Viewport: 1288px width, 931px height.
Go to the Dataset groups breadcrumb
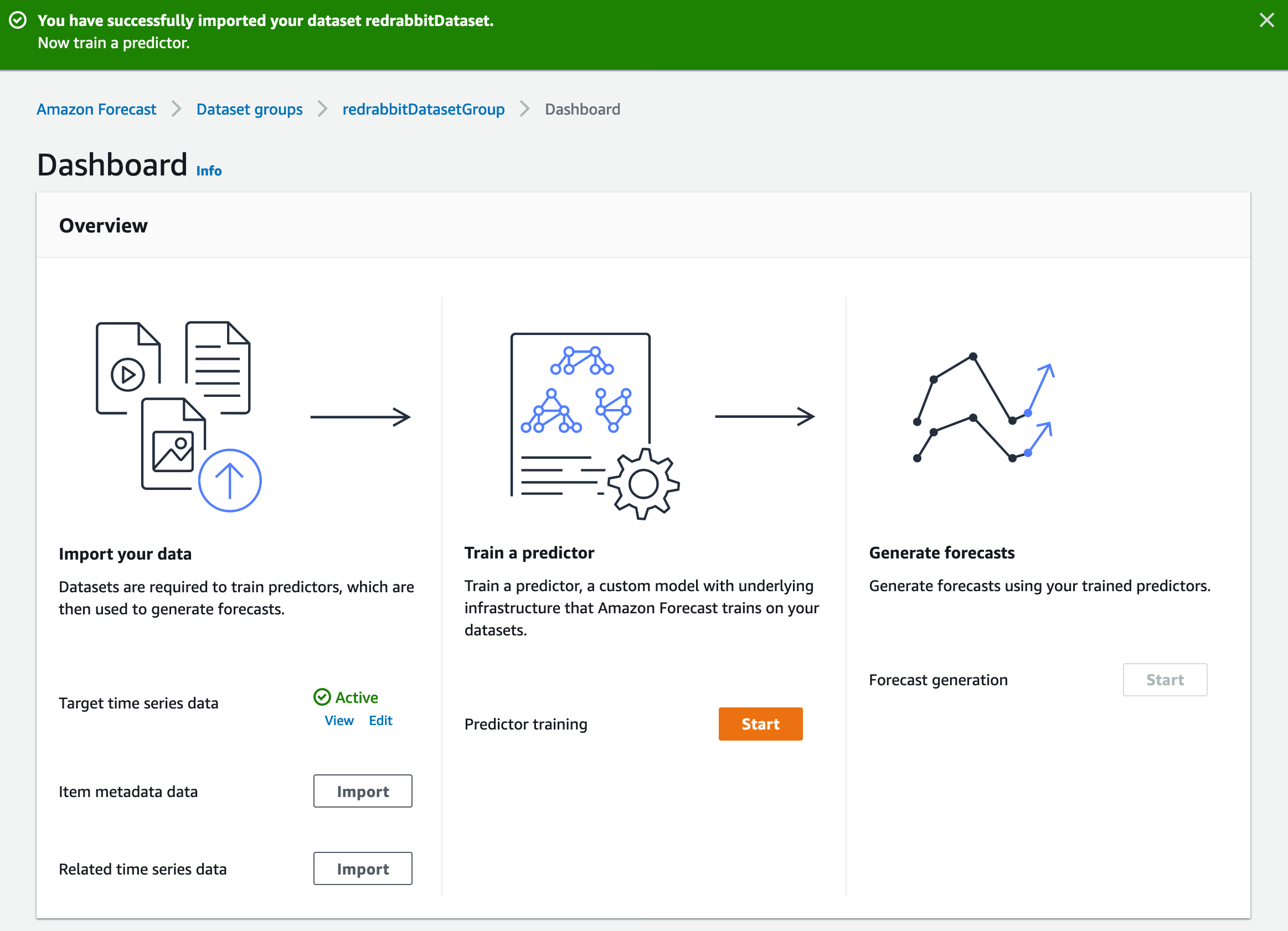click(249, 109)
